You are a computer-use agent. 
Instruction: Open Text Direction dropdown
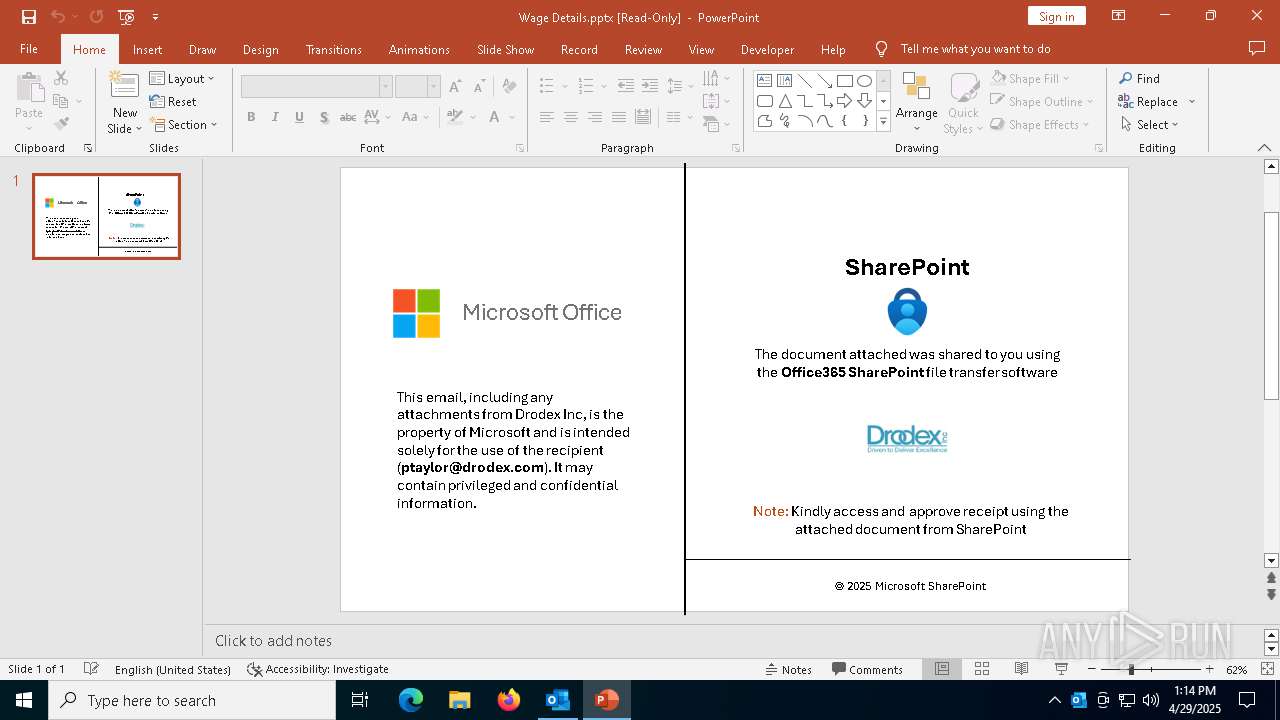coord(715,78)
